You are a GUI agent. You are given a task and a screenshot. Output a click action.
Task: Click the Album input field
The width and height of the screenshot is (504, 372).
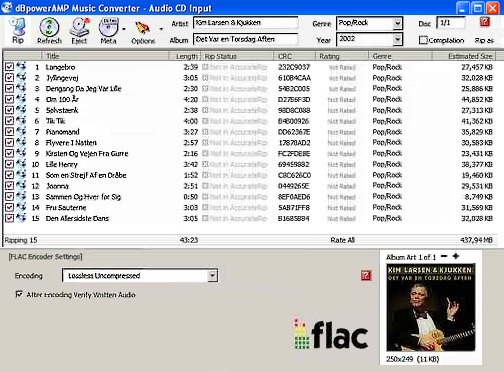(x=246, y=39)
